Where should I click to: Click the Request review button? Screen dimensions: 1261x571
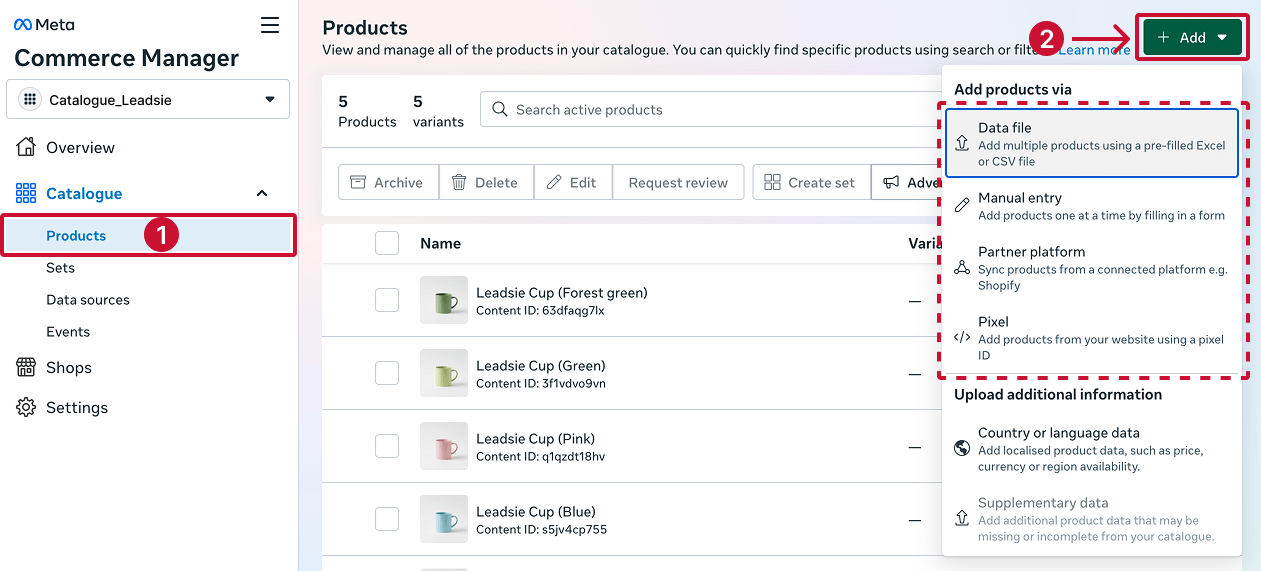(x=678, y=182)
